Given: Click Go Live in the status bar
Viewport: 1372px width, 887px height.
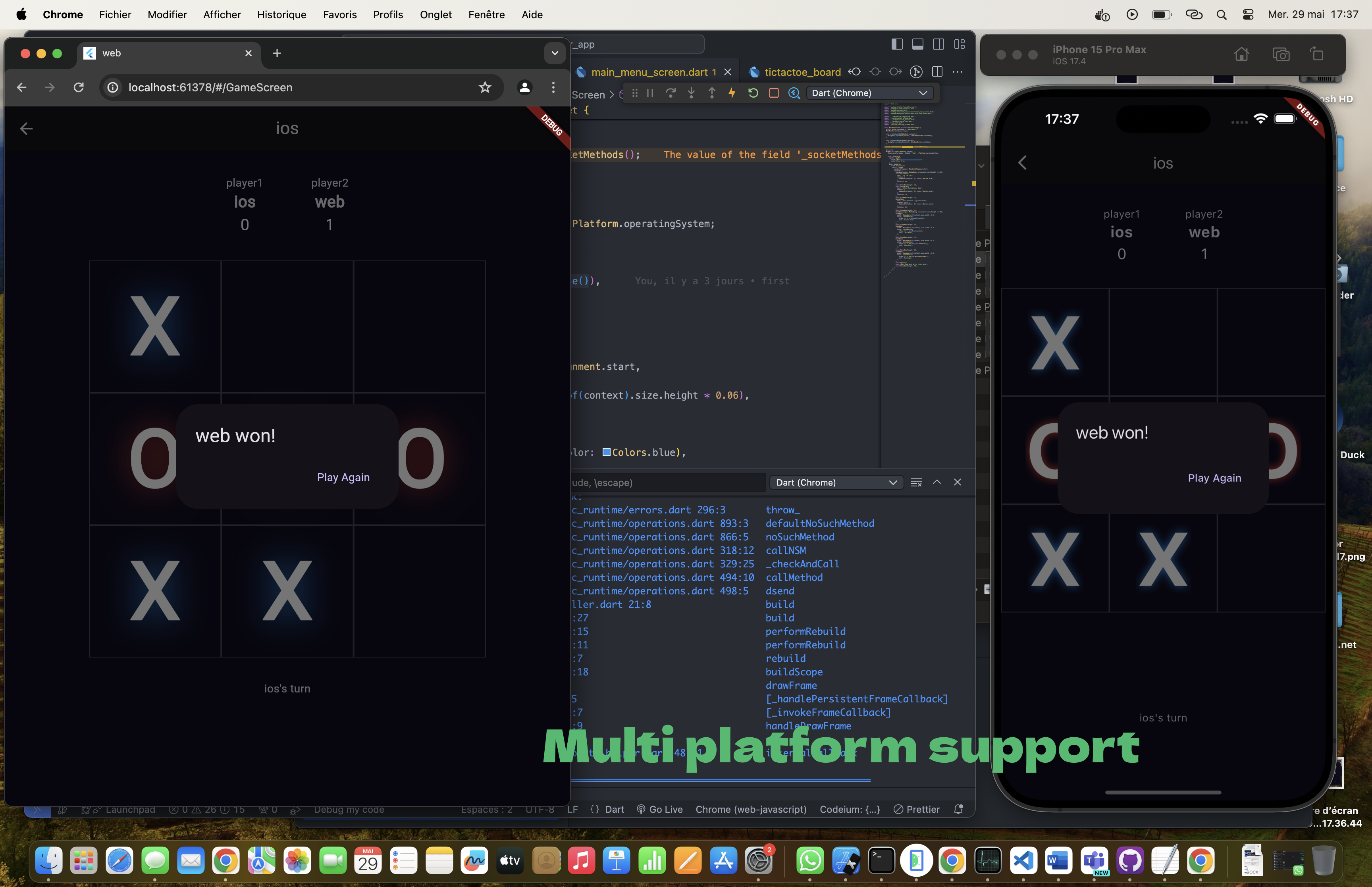Looking at the screenshot, I should pos(660,809).
